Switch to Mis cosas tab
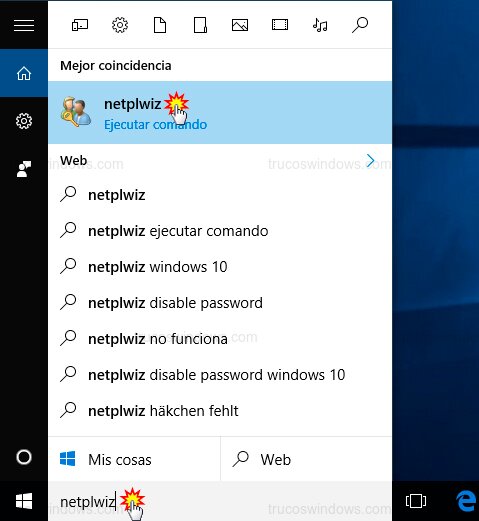This screenshot has height=521, width=479. click(134, 459)
